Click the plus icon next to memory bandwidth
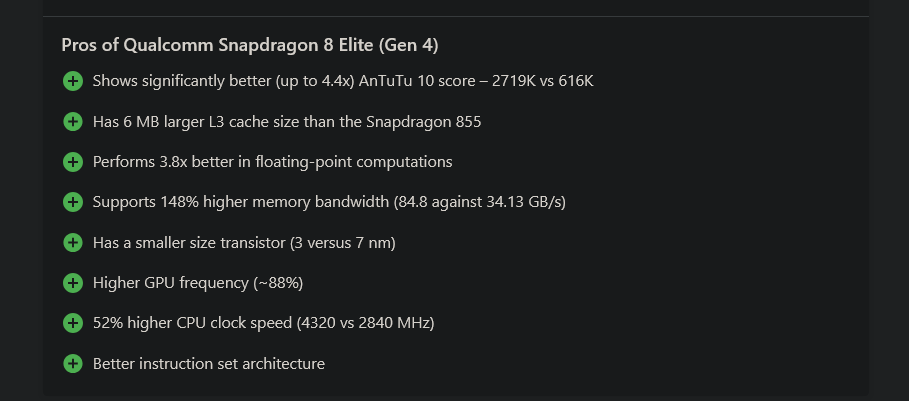 [72, 202]
